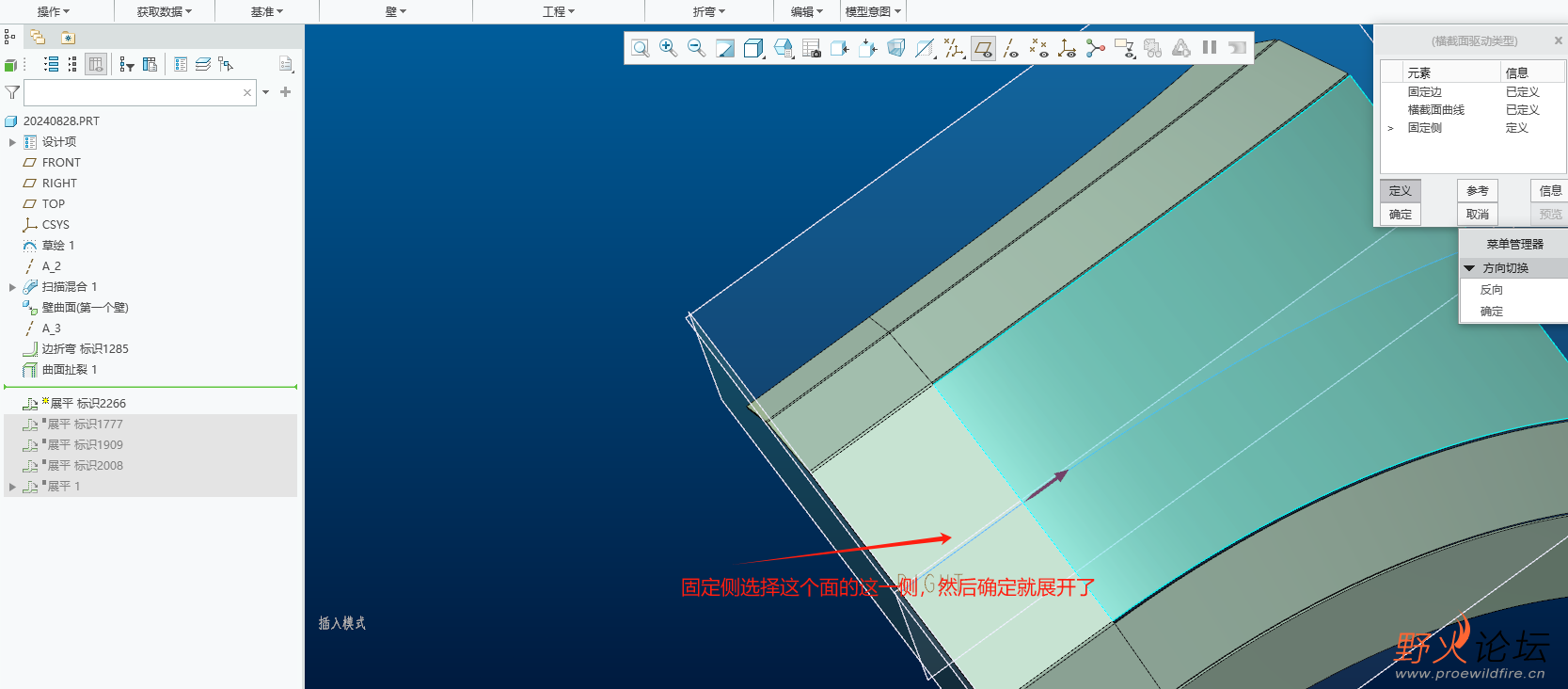Click the 取消 button
This screenshot has width=1568, height=689.
[x=1478, y=215]
